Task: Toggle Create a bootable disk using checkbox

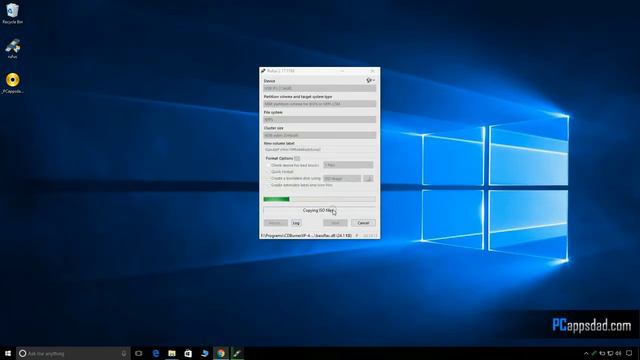Action: coord(268,178)
